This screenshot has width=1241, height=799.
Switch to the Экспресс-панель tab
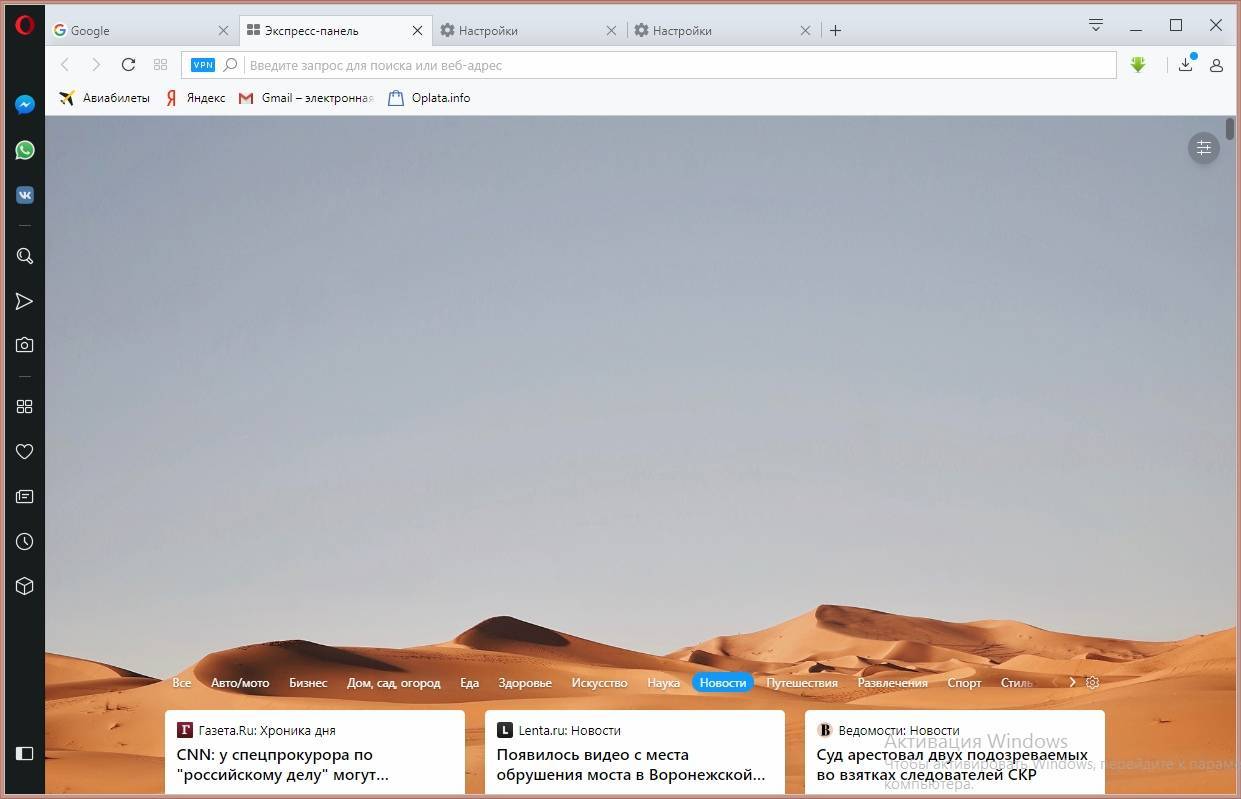coord(336,31)
